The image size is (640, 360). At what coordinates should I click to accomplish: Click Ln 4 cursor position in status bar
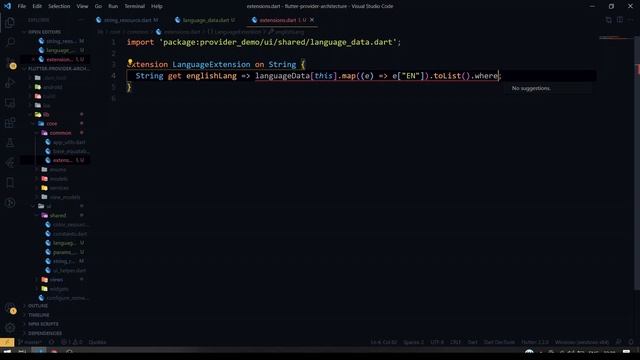(383, 342)
